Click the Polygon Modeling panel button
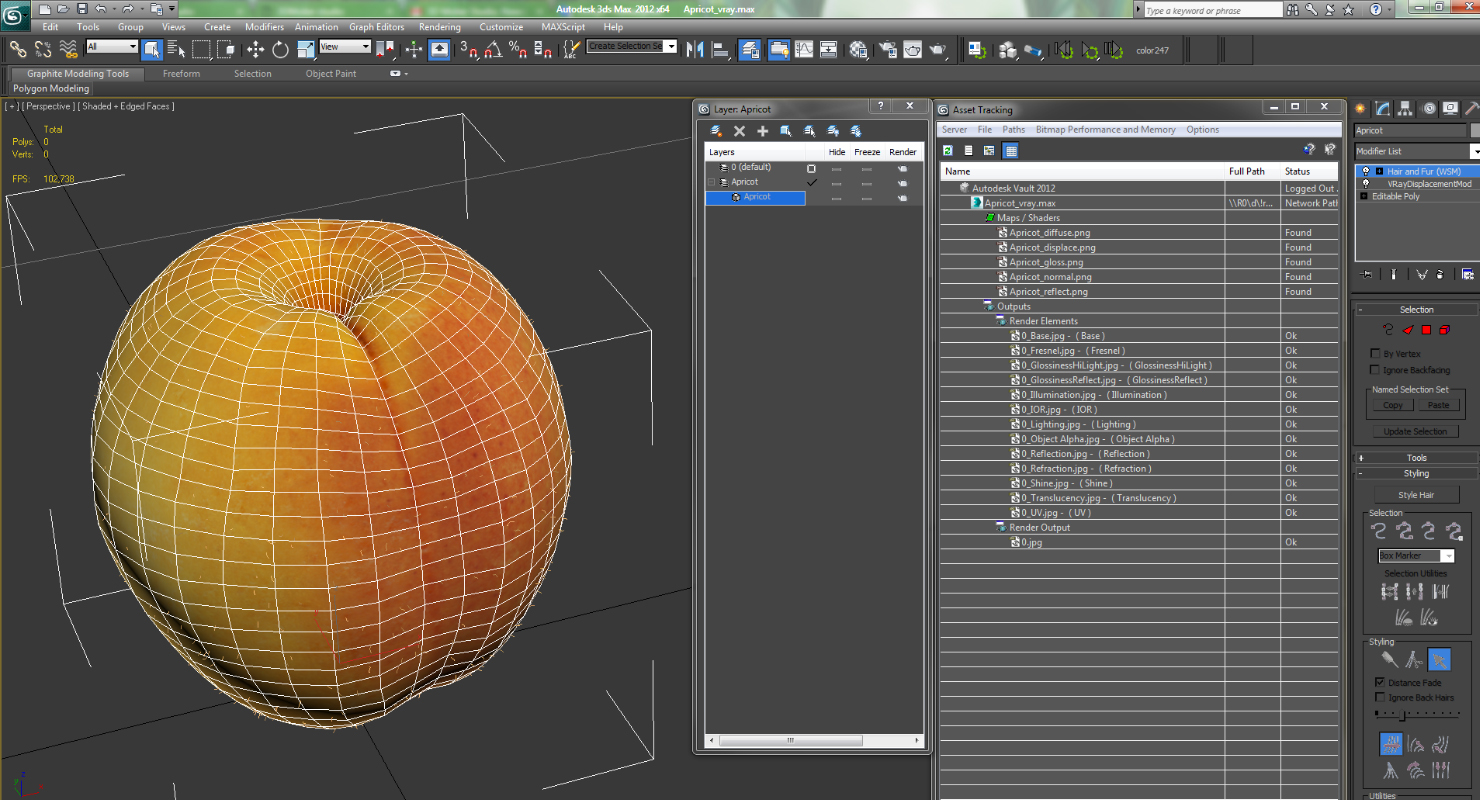Viewport: 1480px width, 800px height. pyautogui.click(x=51, y=89)
